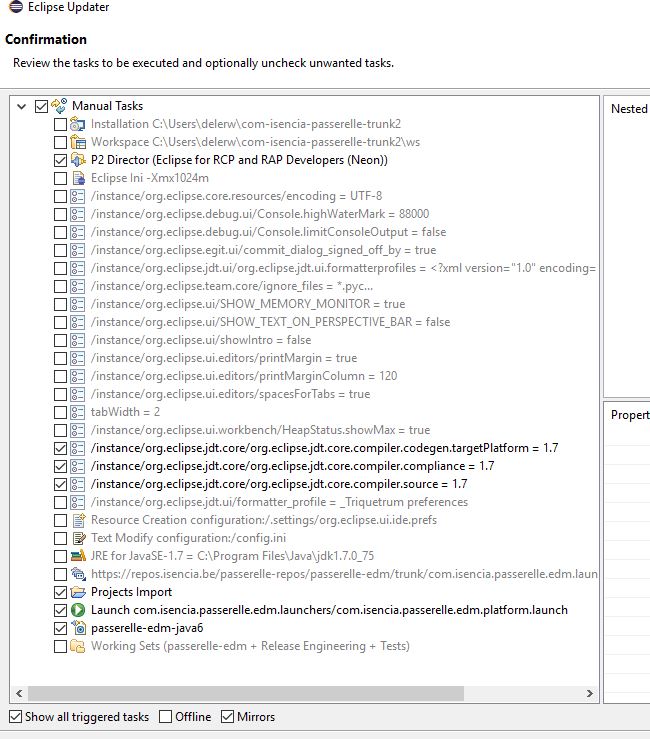Click the Properties panel header

630,415
